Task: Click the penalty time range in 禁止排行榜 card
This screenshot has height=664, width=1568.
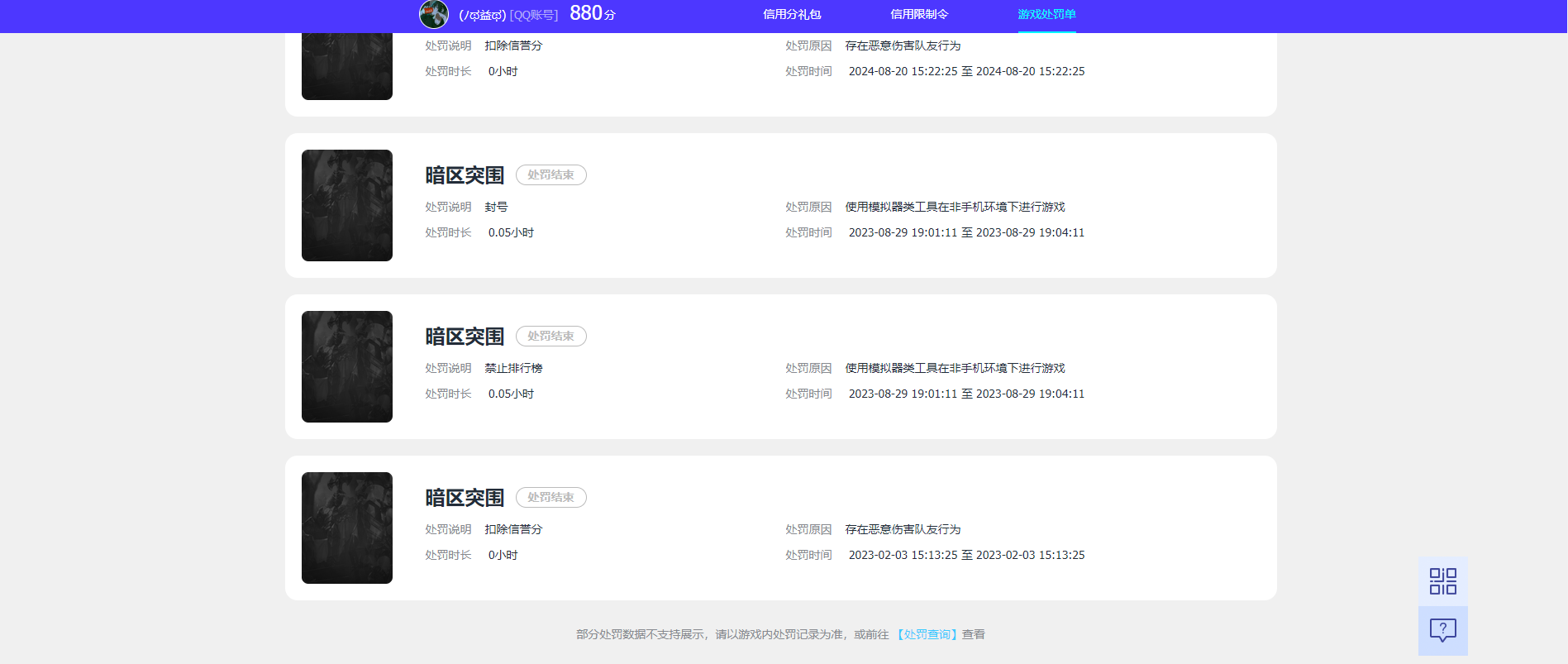Action: [x=966, y=394]
